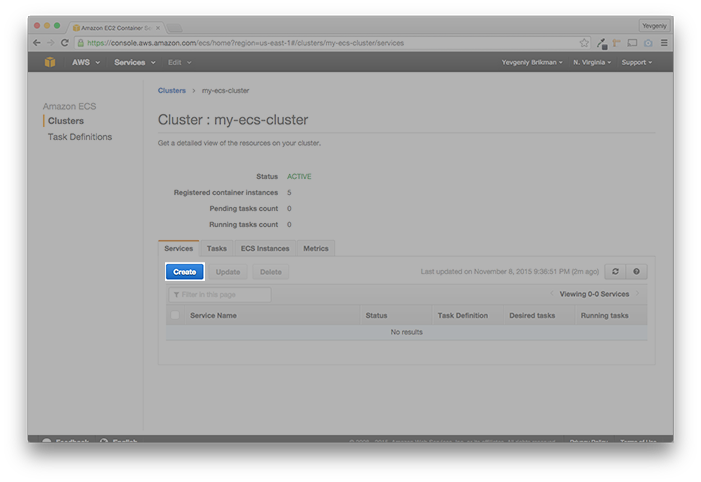Expand the AWS dropdown menu
The image size is (701, 482).
[x=85, y=62]
